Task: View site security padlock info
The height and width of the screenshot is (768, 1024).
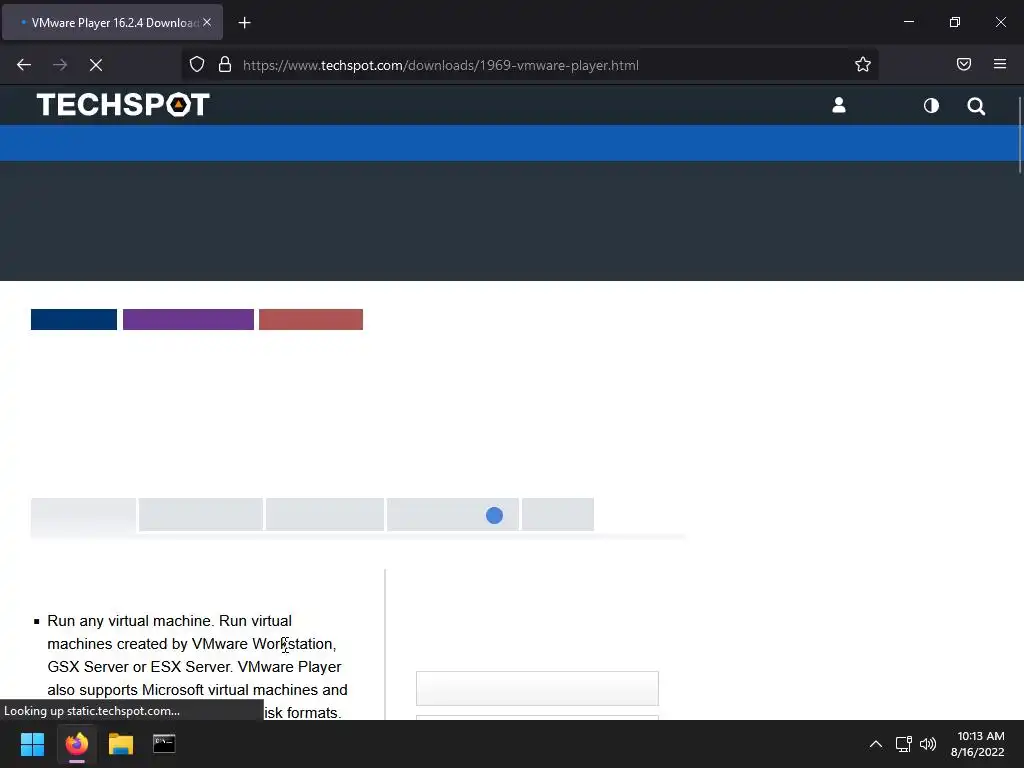Action: click(225, 65)
